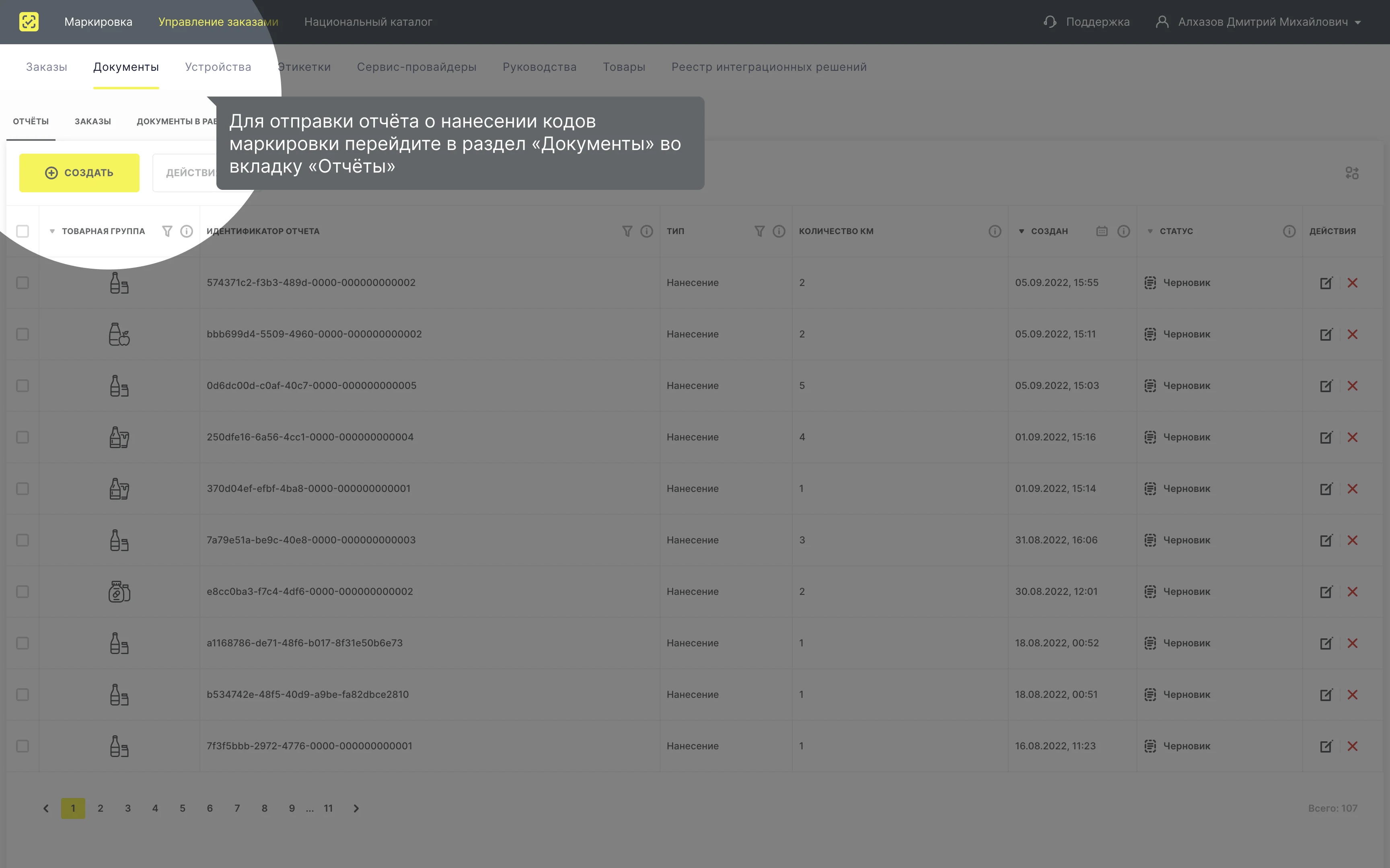
Task: Go to next page chevron
Action: click(356, 808)
